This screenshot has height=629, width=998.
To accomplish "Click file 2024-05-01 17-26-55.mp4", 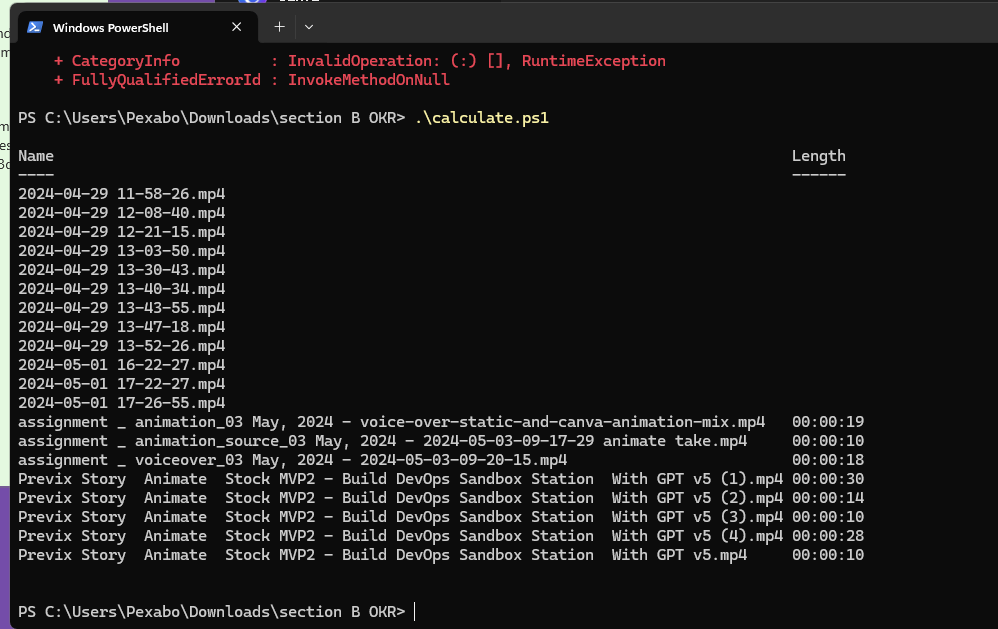I will [x=122, y=404].
